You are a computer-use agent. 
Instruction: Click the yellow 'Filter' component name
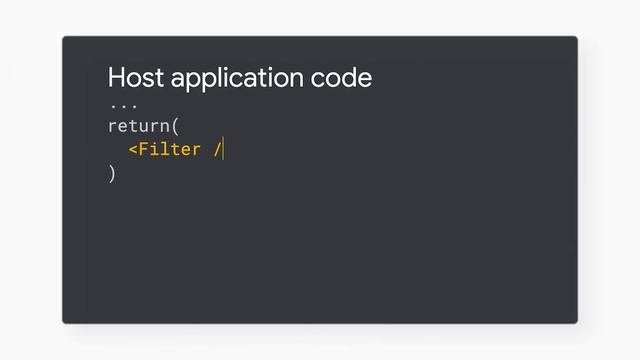[169, 149]
